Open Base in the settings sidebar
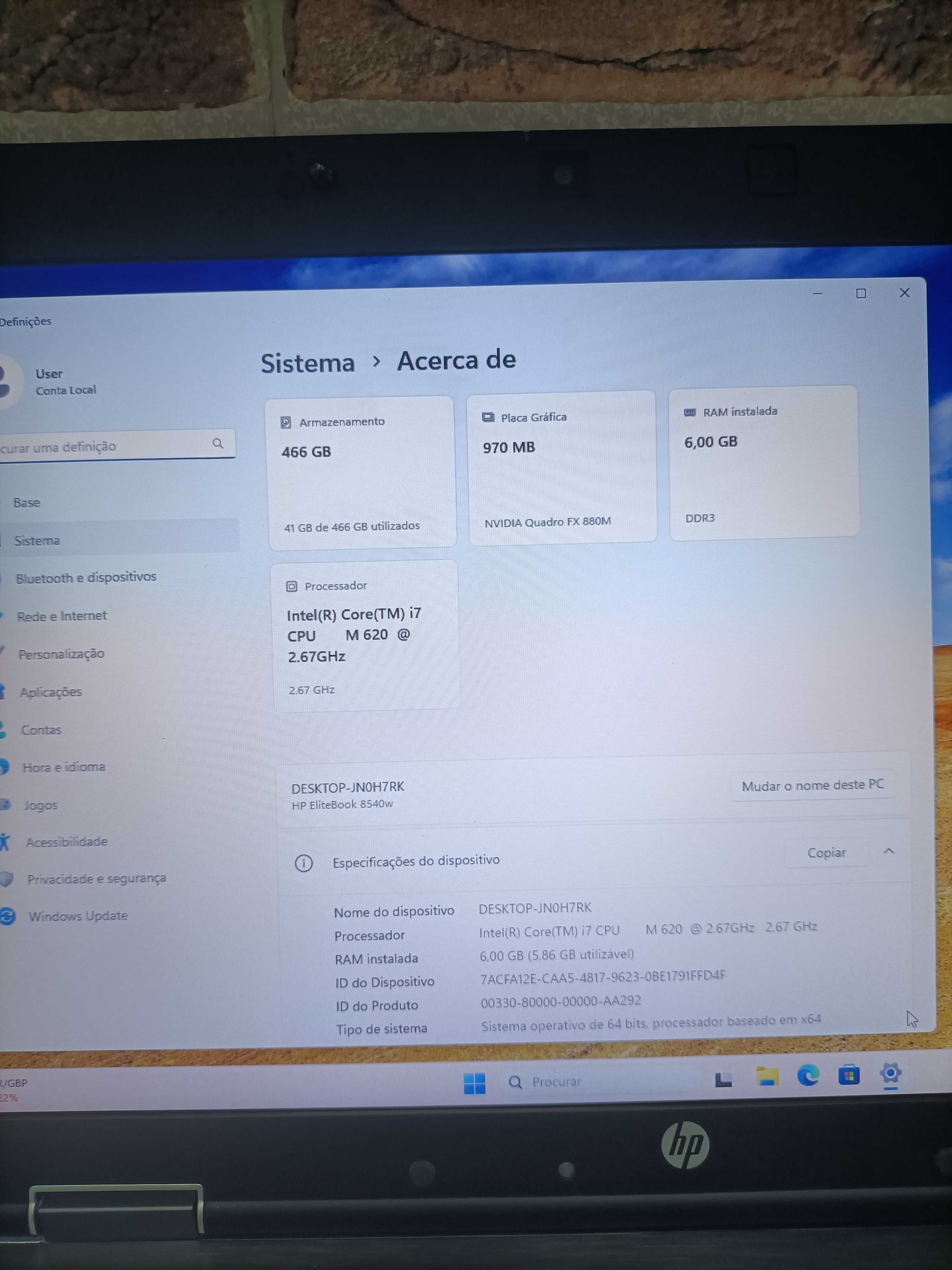The height and width of the screenshot is (1270, 952). tap(27, 503)
